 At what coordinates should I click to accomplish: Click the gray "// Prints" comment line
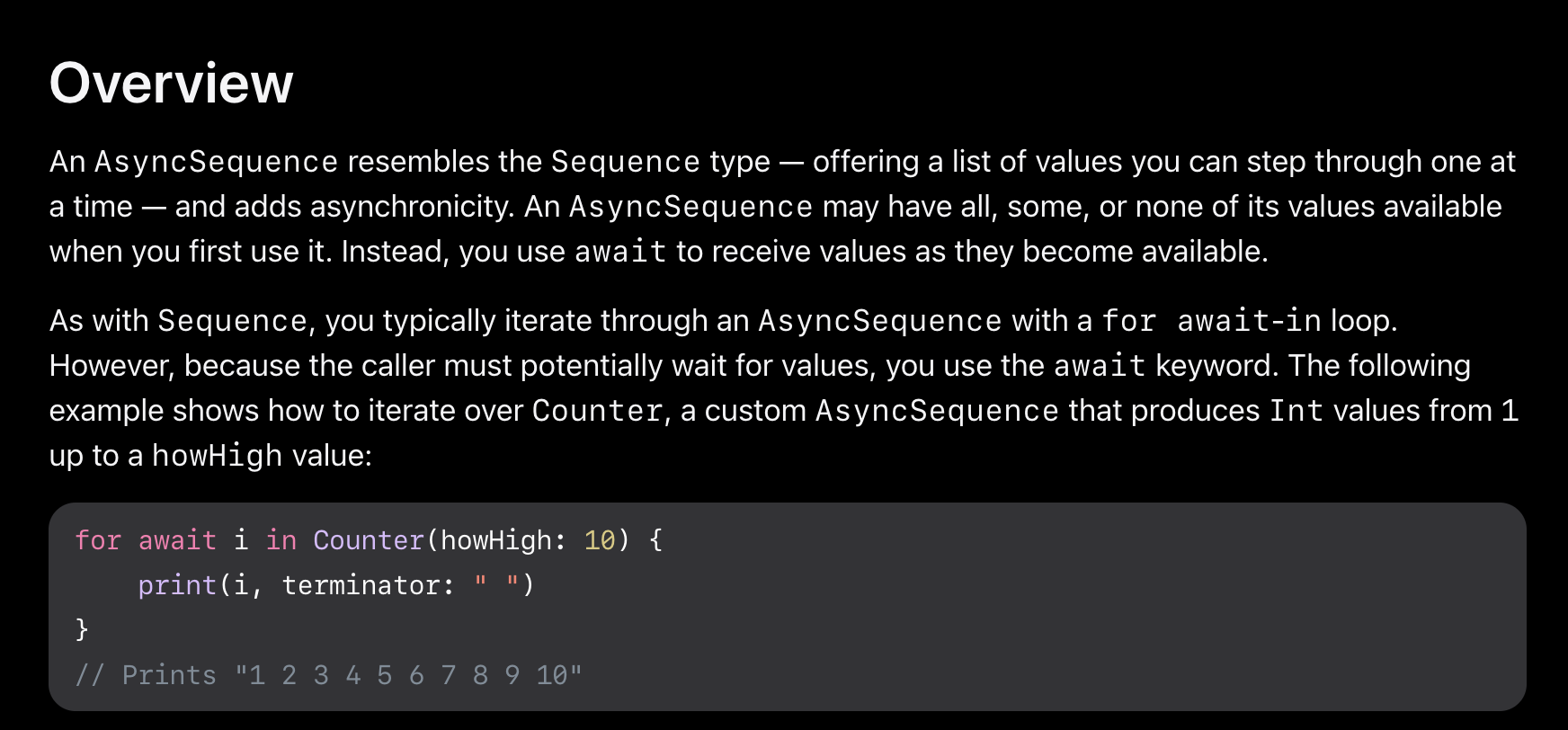coord(329,675)
